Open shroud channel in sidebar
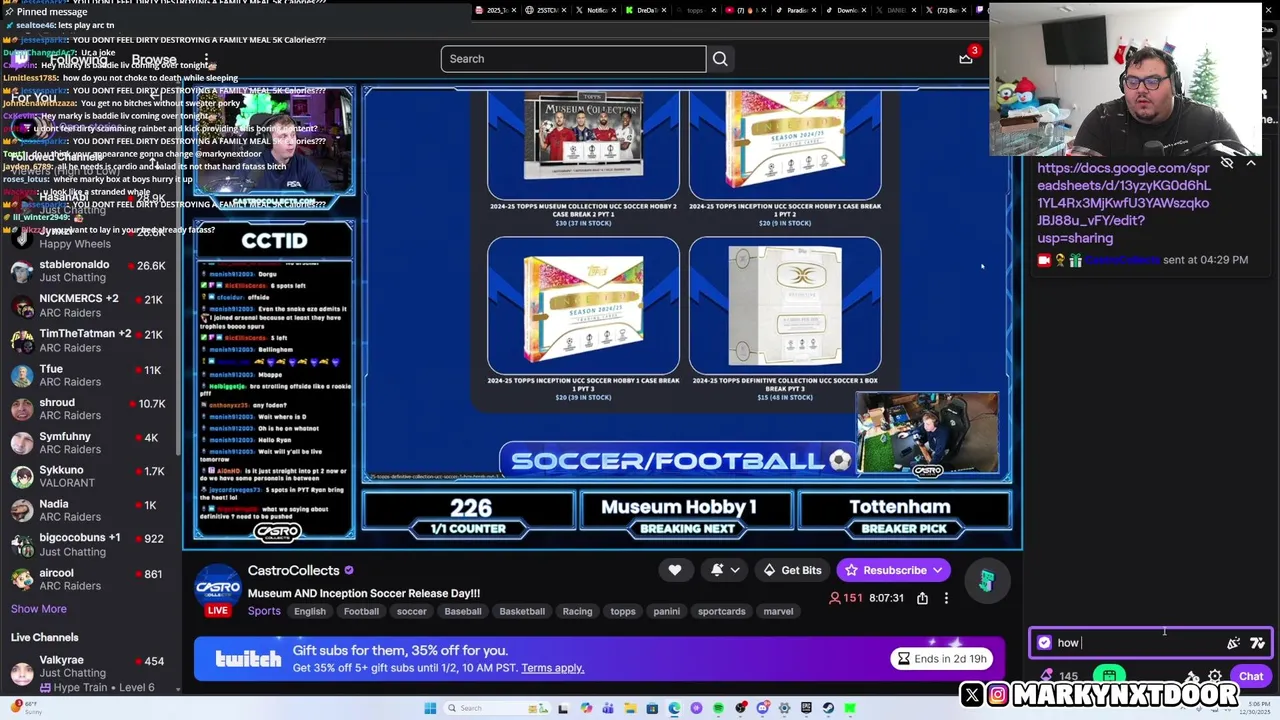Viewport: 1280px width, 720px height. pyautogui.click(x=90, y=409)
